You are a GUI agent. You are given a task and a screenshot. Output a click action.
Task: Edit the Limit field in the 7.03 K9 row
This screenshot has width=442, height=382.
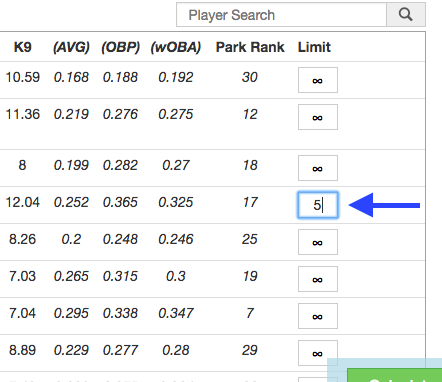pyautogui.click(x=318, y=279)
